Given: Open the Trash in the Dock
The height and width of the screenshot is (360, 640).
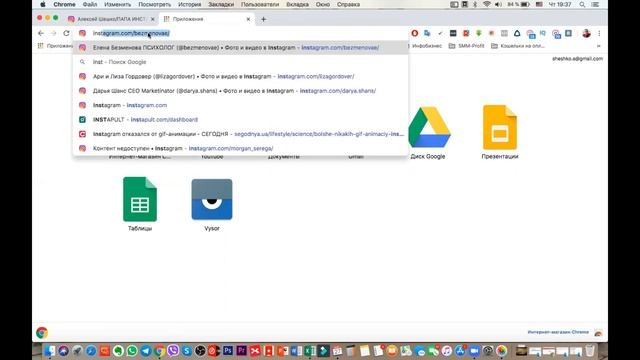Looking at the screenshot, I should pyautogui.click(x=590, y=351).
